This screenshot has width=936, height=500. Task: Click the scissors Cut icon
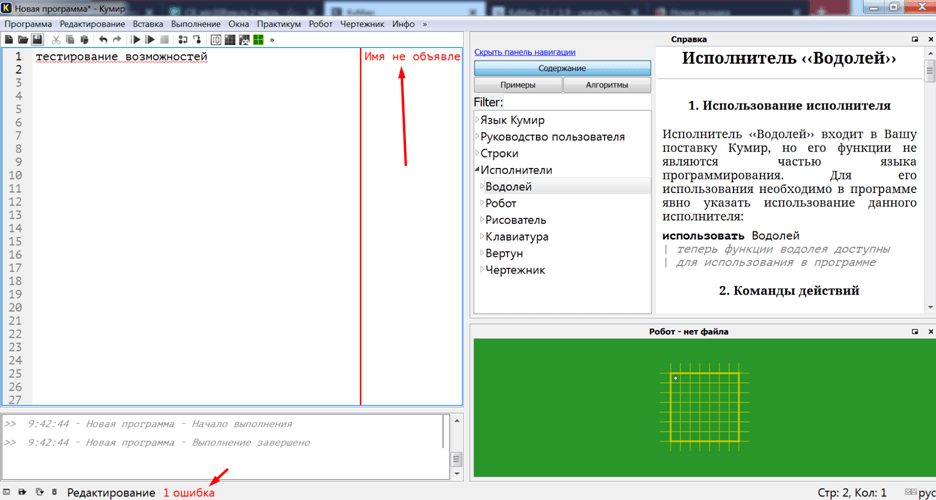pos(56,40)
